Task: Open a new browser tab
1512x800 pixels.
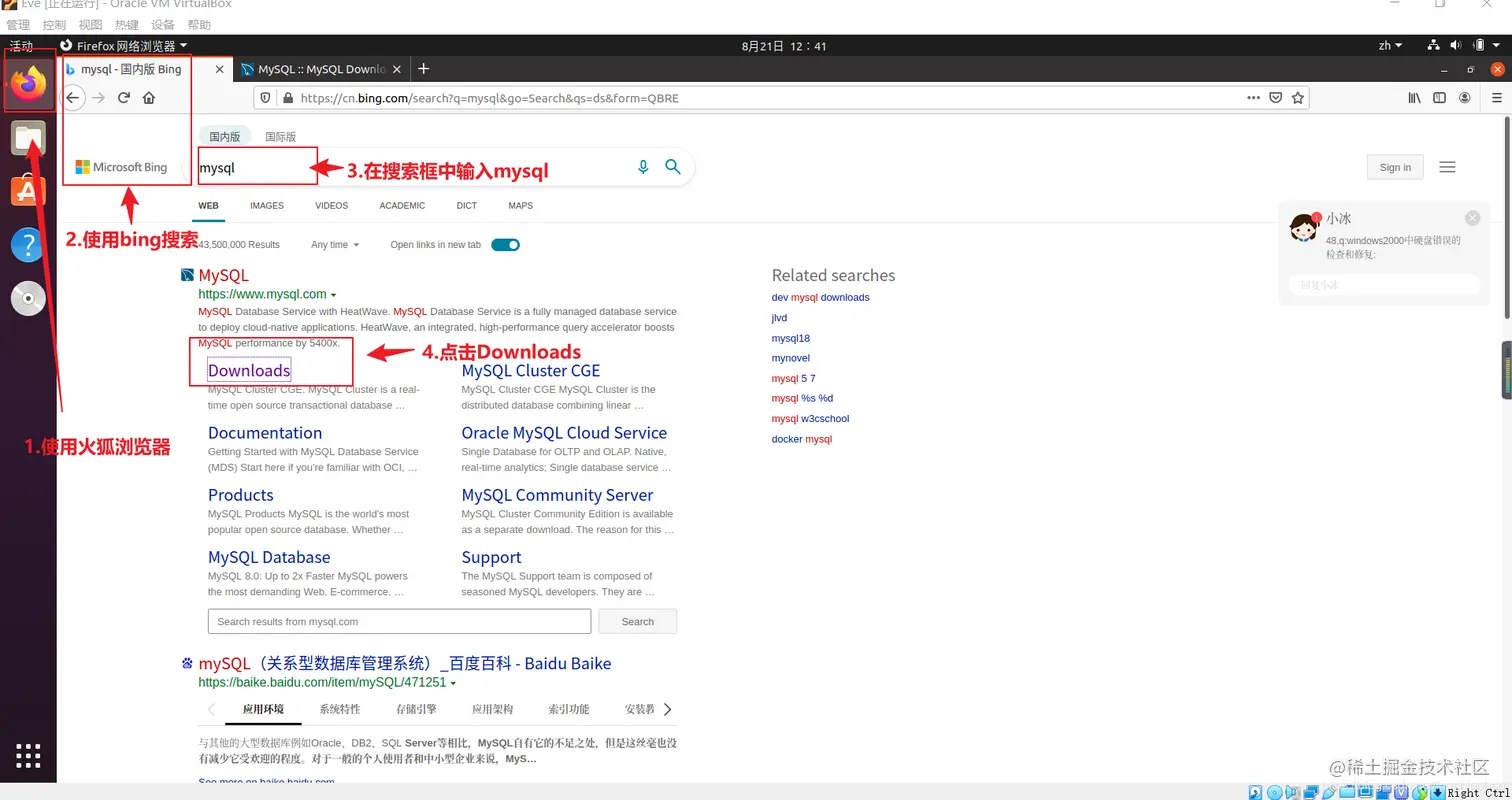Action: [424, 69]
